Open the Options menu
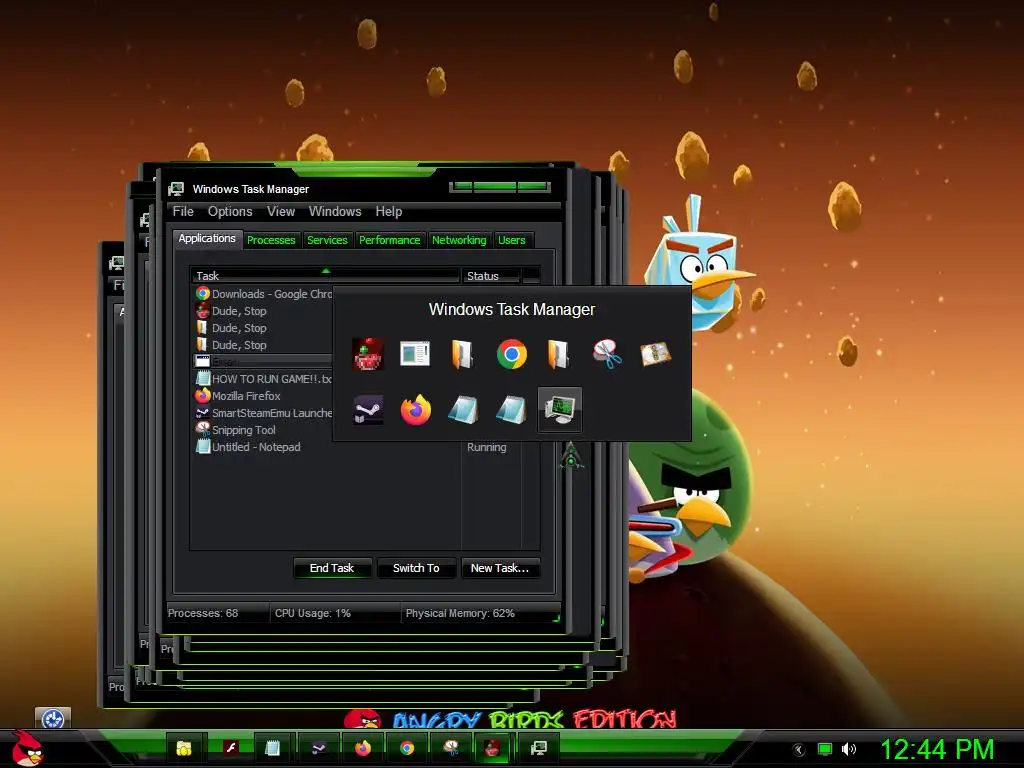Screen dimensions: 1024x768 (x=230, y=212)
